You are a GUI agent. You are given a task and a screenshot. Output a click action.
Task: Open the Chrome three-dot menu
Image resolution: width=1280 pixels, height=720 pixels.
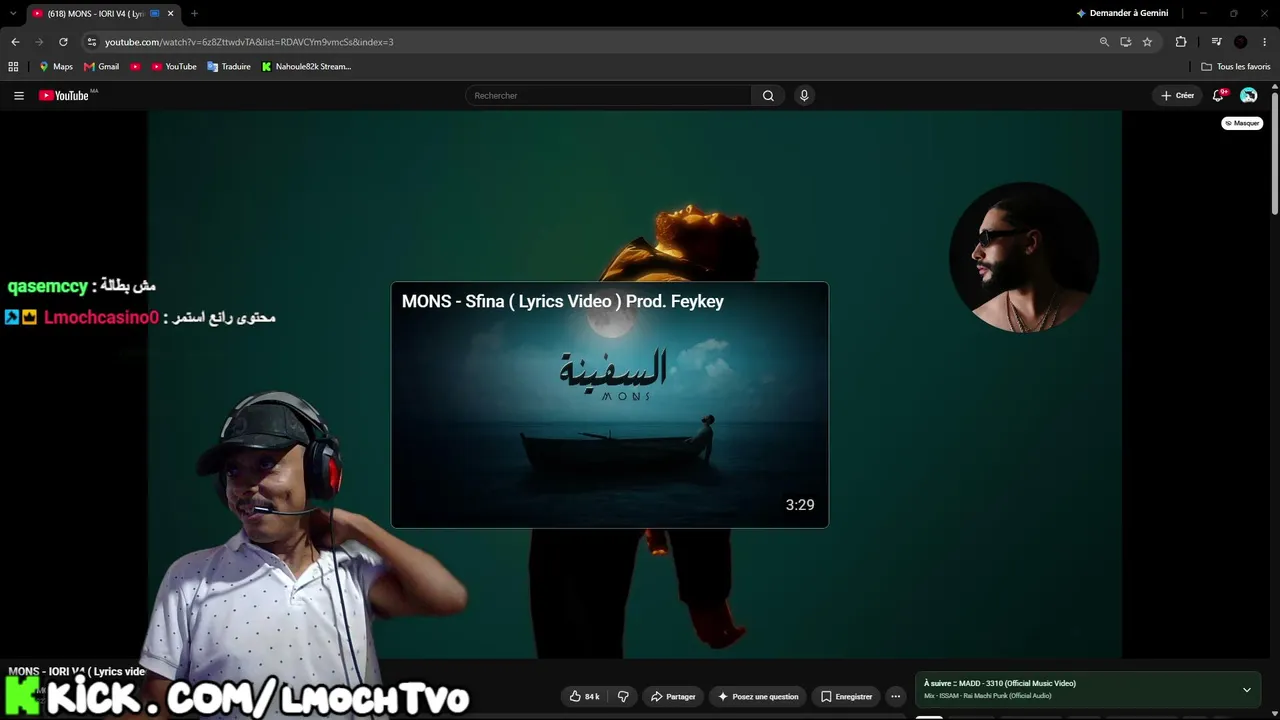pos(1265,42)
